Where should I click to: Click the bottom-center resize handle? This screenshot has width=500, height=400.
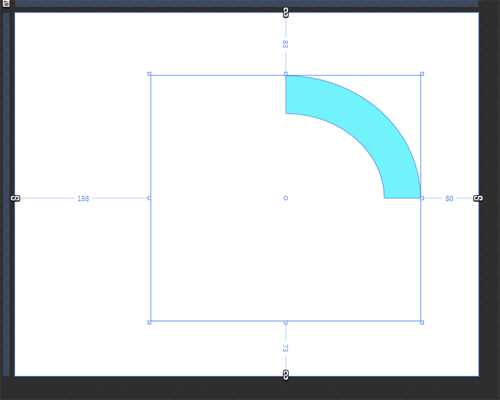(x=286, y=322)
